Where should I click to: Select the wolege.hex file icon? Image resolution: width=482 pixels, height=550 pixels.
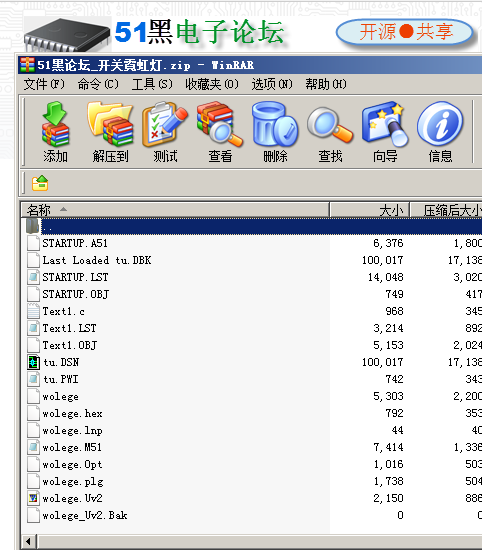(33, 413)
